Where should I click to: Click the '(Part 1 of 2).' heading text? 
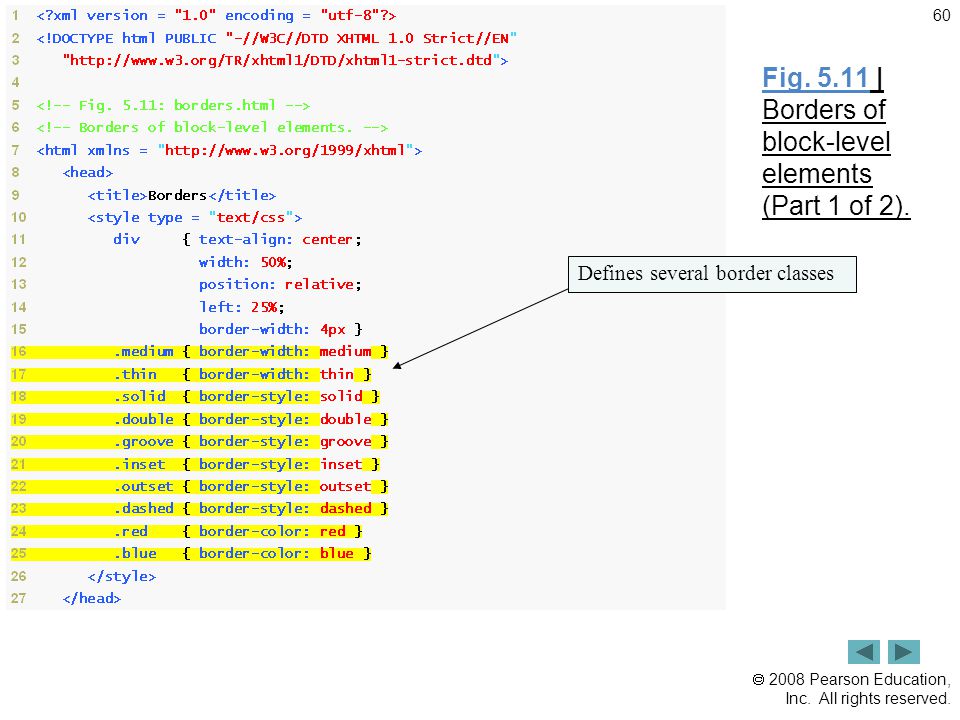point(836,206)
